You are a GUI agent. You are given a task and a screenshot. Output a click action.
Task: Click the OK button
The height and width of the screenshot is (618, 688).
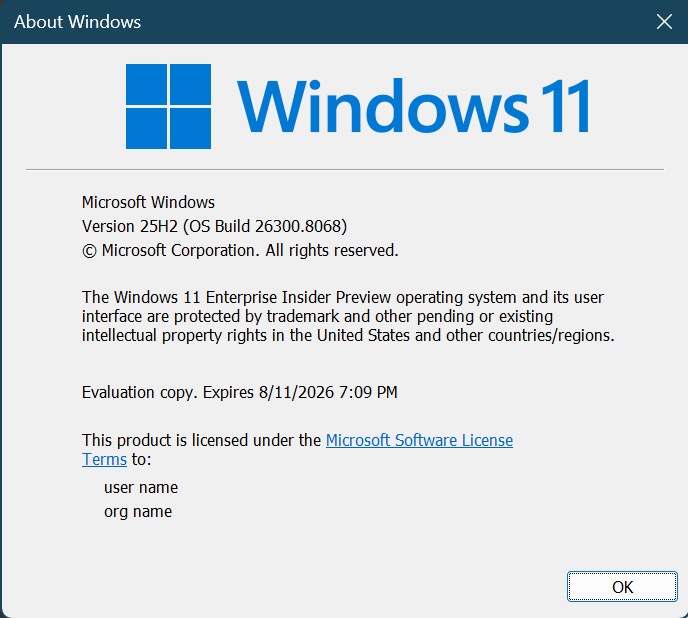coord(622,587)
